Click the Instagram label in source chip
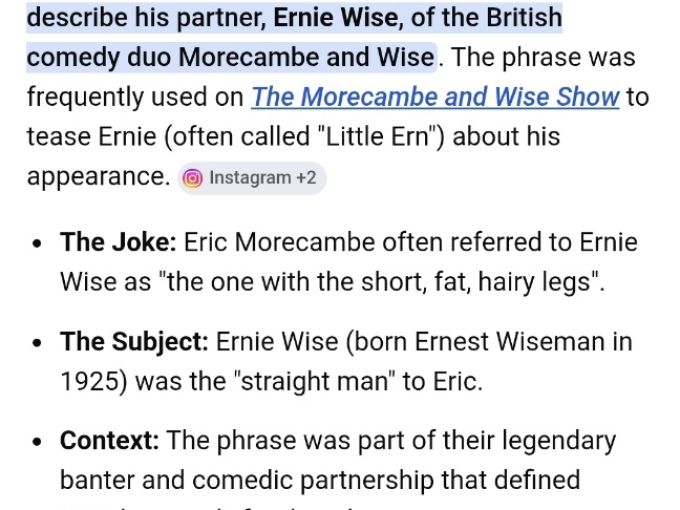Image resolution: width=680 pixels, height=510 pixels. point(250,178)
